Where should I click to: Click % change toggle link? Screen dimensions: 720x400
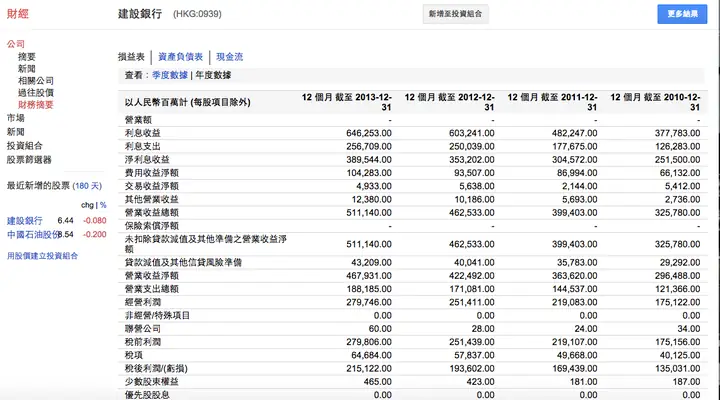(103, 205)
